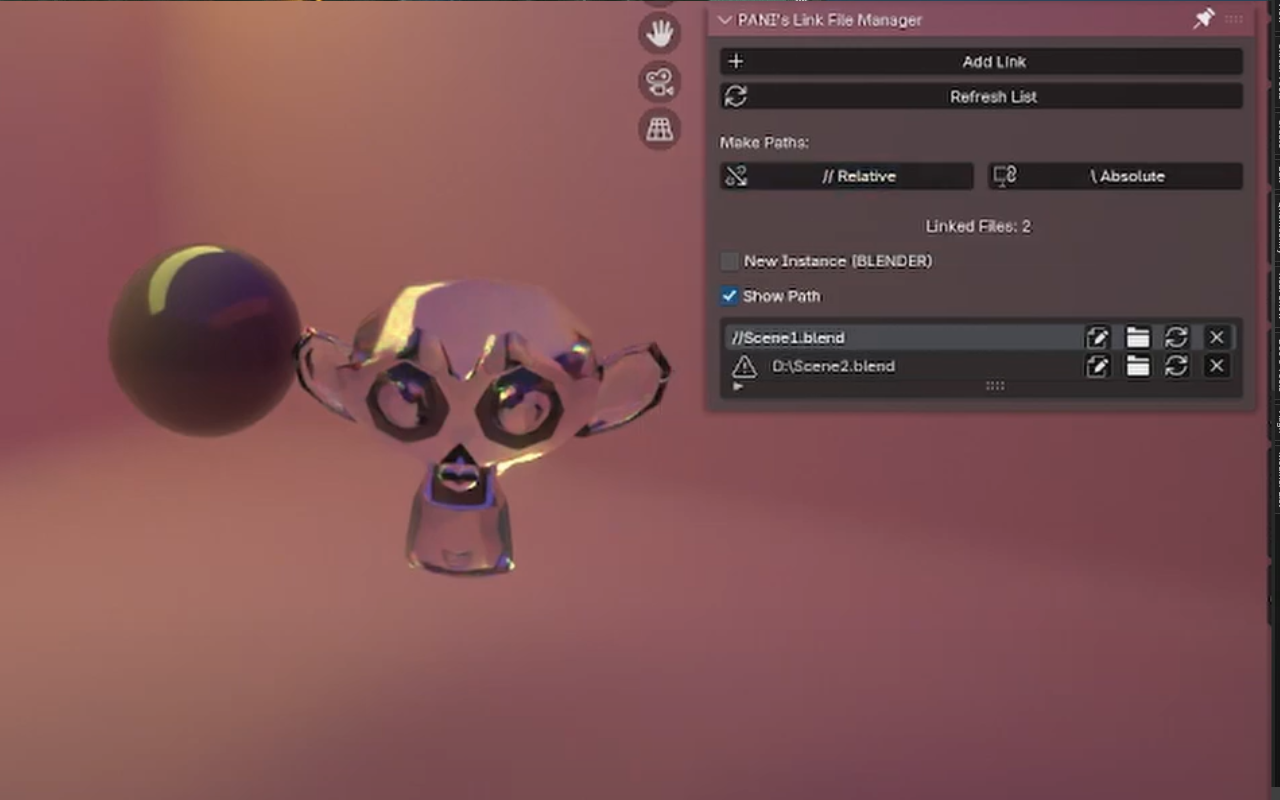This screenshot has width=1280, height=800.
Task: Uncheck the Show Path checkbox
Action: point(730,296)
